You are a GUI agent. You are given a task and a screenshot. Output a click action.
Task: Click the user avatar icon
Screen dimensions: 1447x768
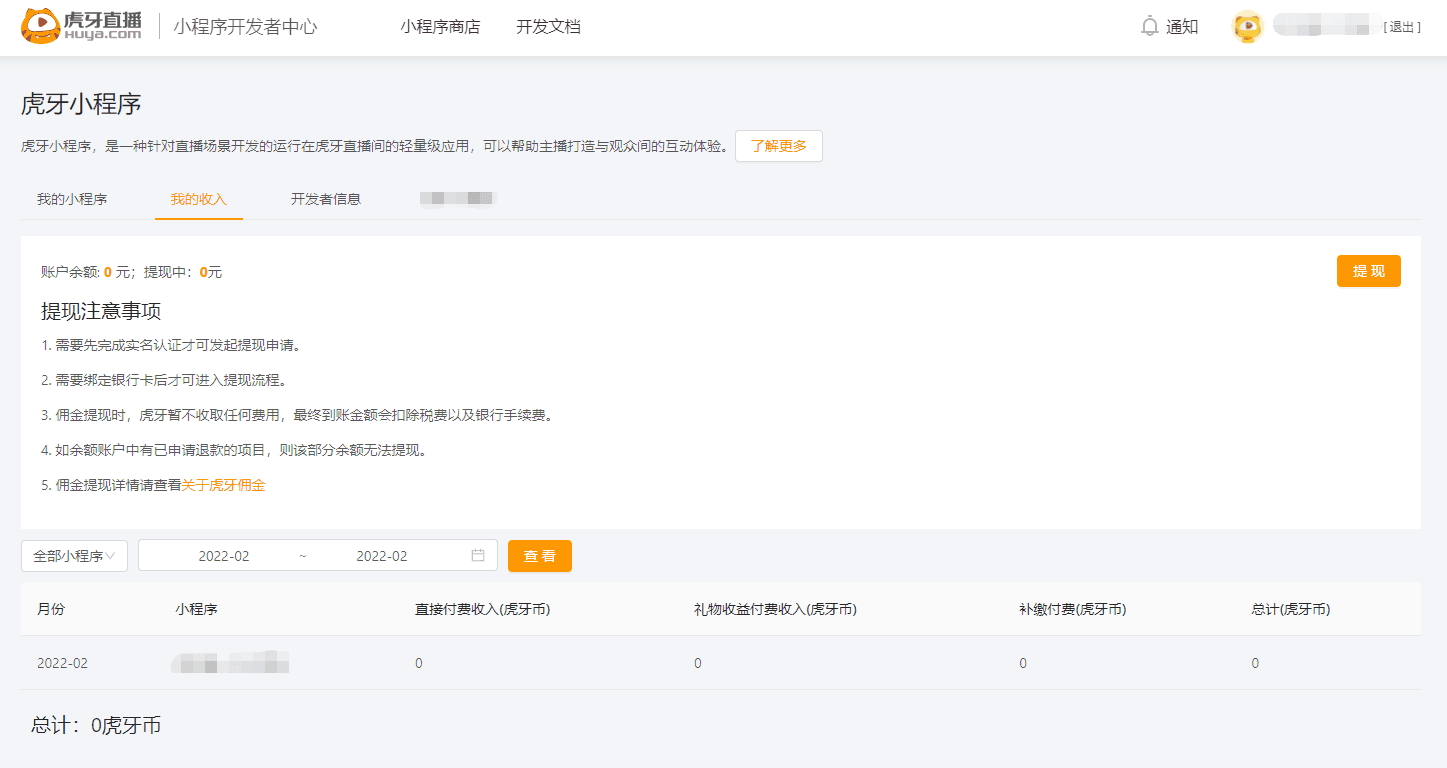coord(1247,27)
